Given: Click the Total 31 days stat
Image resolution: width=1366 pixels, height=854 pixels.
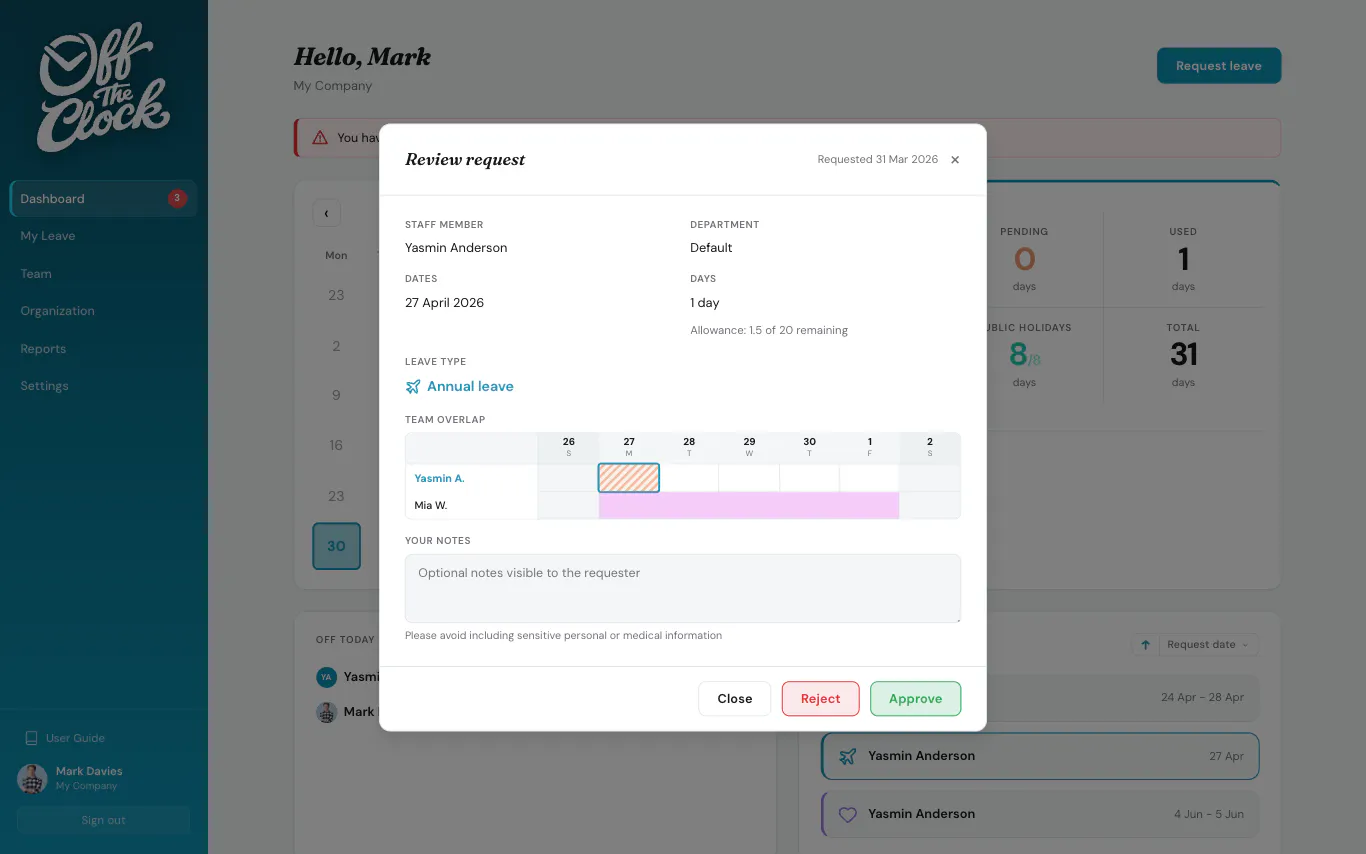Looking at the screenshot, I should [x=1183, y=357].
